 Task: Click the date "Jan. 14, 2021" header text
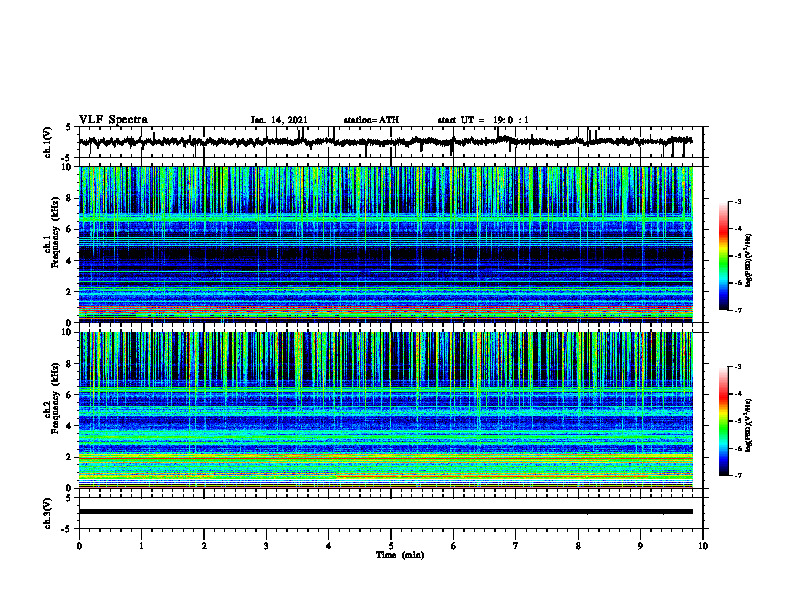pyautogui.click(x=279, y=120)
